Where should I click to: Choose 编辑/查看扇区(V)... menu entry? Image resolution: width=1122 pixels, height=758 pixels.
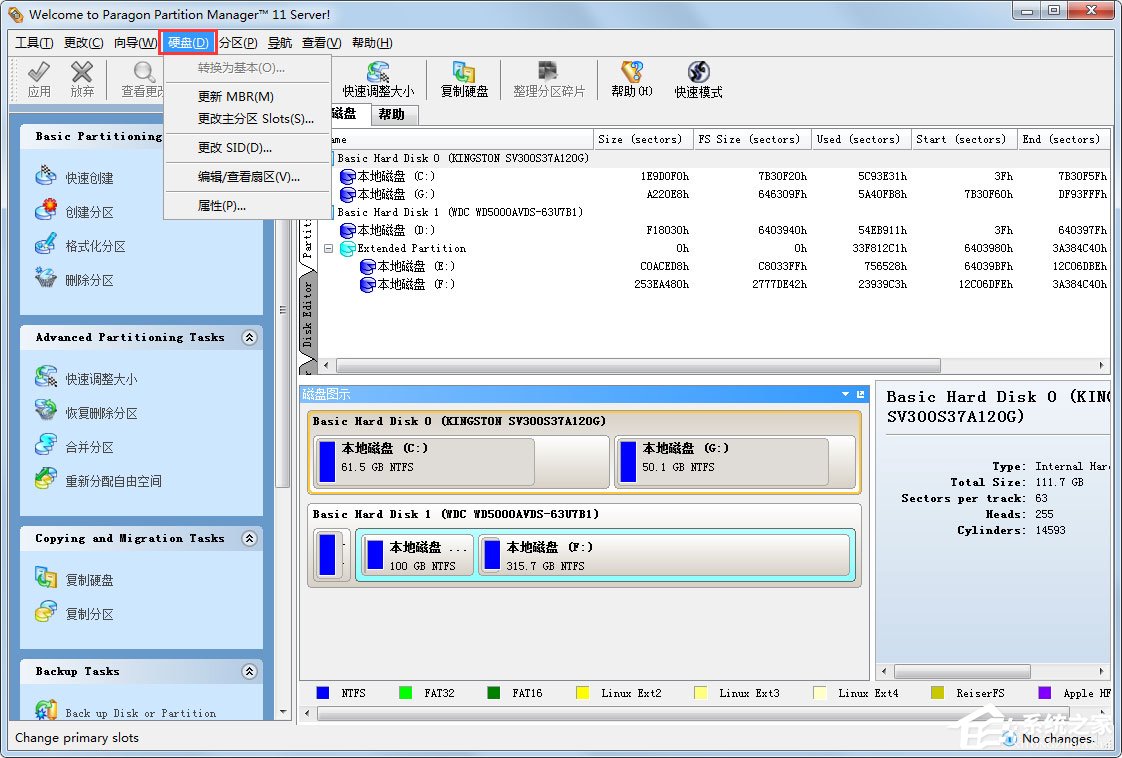pyautogui.click(x=248, y=177)
